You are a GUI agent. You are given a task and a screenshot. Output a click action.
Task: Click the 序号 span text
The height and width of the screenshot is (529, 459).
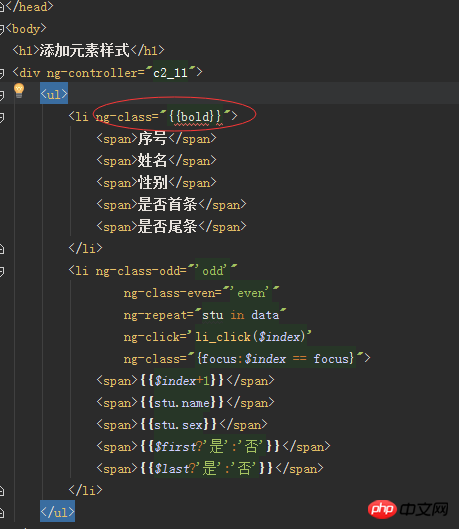(x=152, y=138)
